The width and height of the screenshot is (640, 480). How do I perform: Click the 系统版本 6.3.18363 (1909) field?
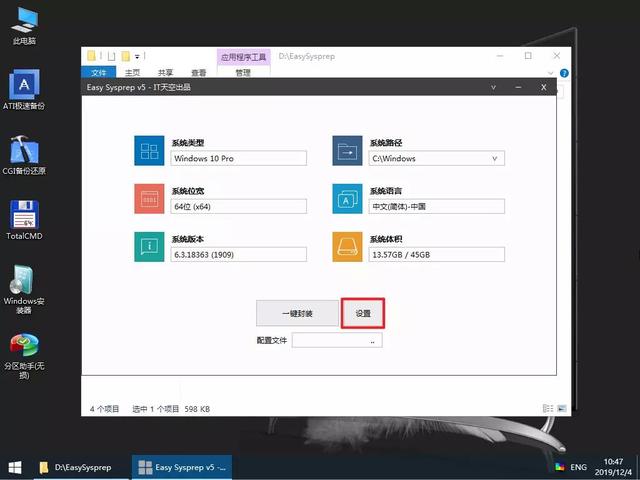tap(238, 255)
